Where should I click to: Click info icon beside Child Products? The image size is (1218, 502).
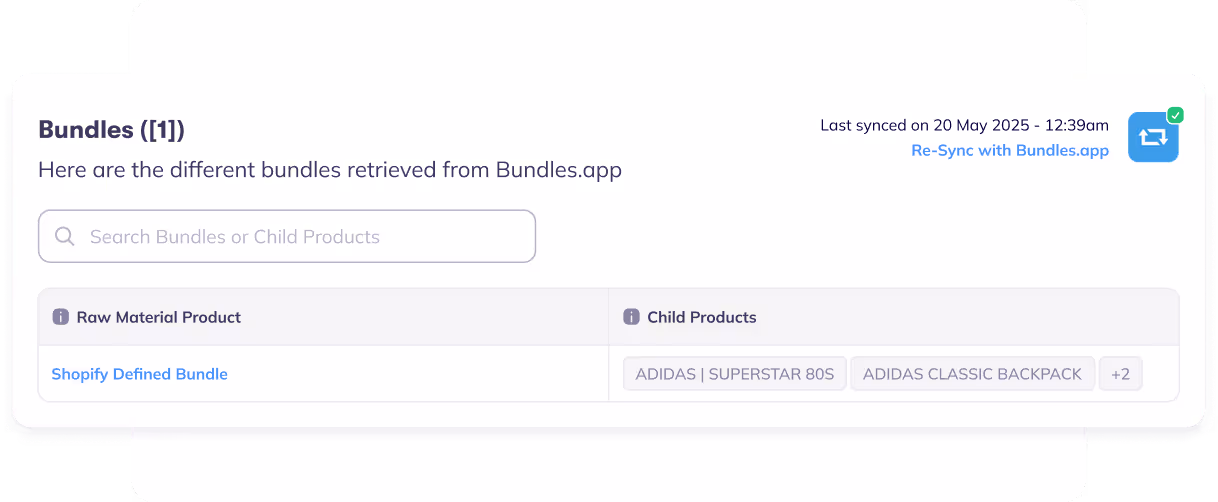click(x=631, y=317)
